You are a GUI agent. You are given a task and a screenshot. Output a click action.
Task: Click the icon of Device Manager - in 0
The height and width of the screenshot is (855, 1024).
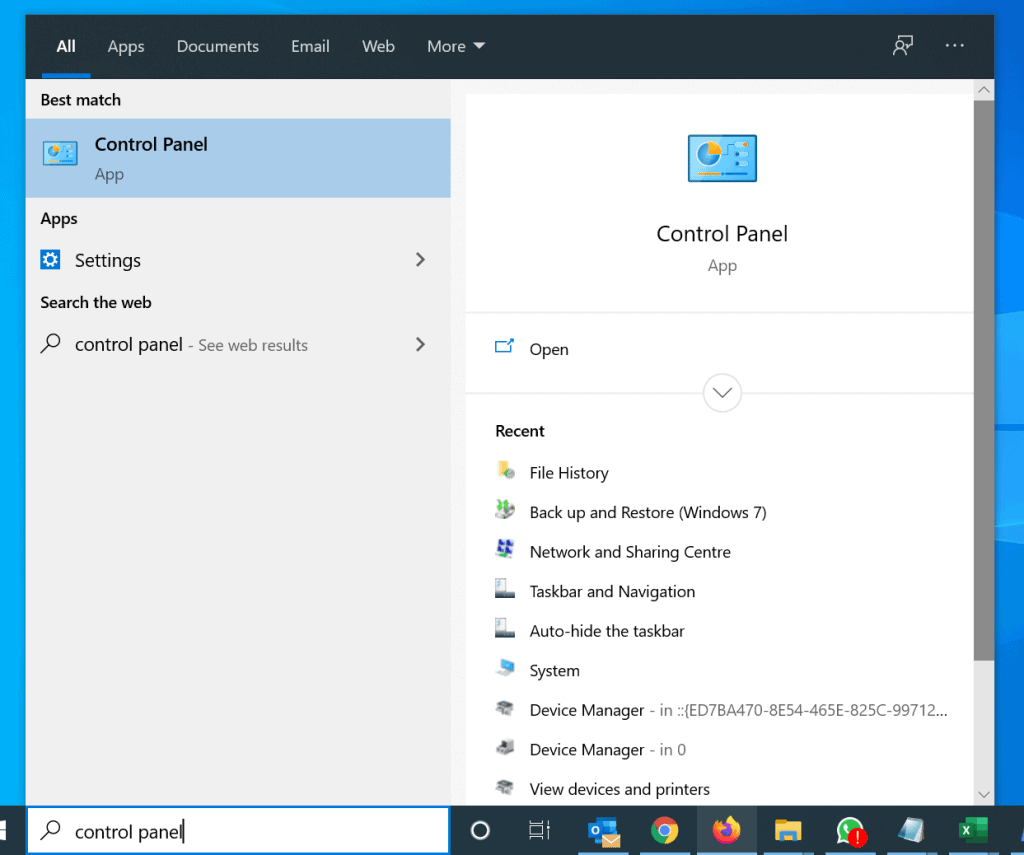(505, 747)
